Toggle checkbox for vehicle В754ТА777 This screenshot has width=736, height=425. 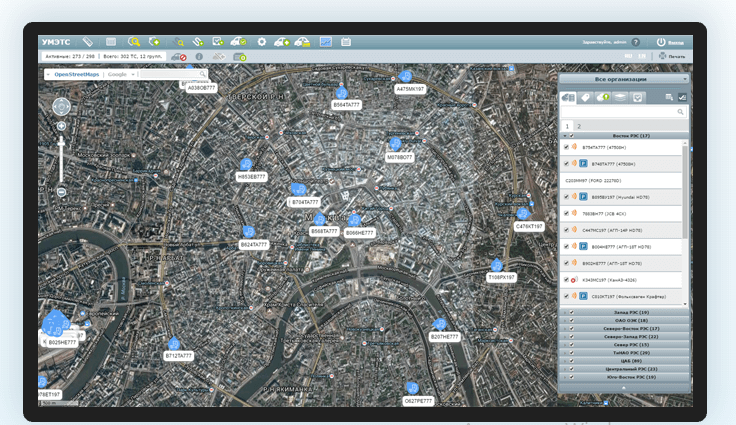tap(566, 147)
